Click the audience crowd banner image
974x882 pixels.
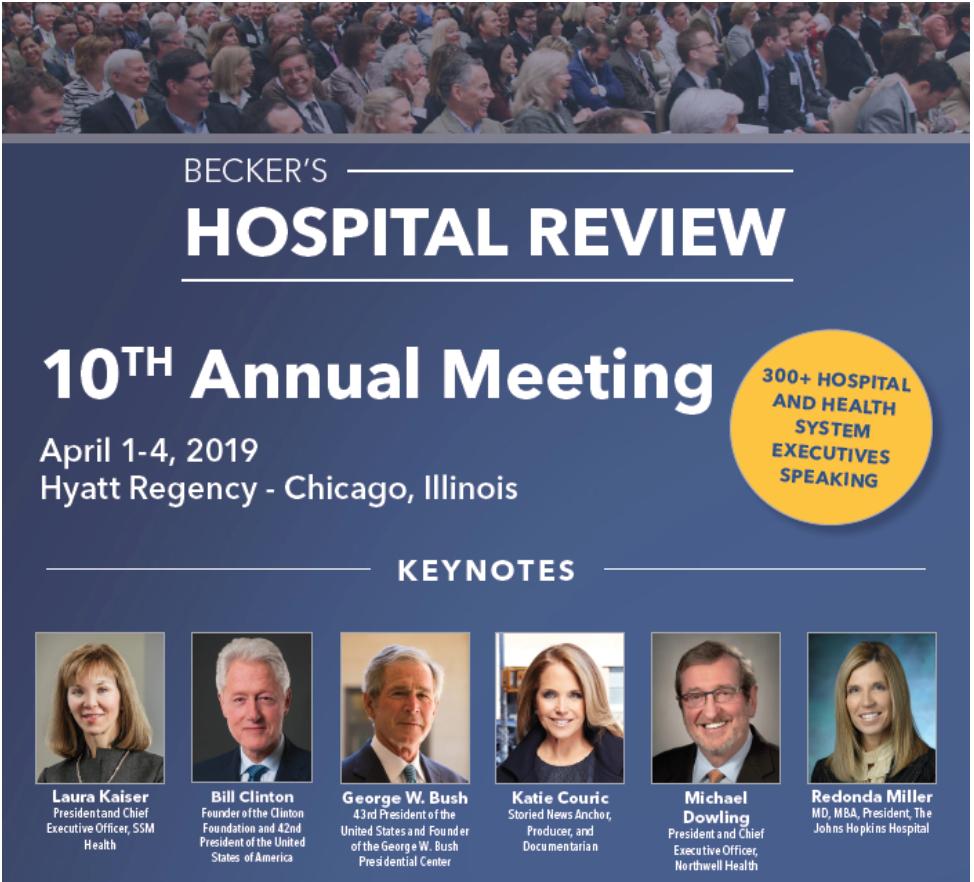(487, 65)
